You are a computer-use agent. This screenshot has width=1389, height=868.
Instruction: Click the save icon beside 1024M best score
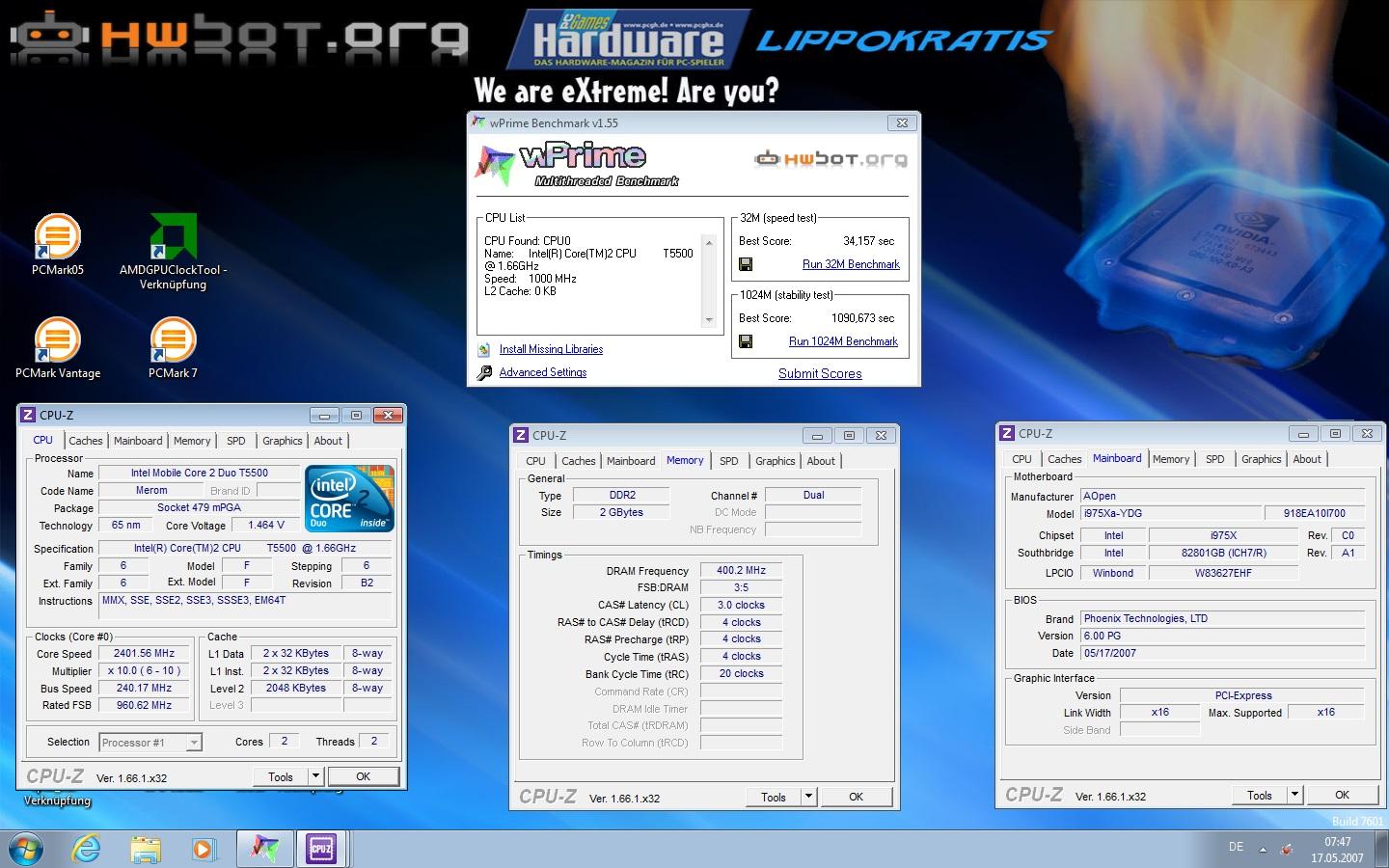[x=746, y=341]
